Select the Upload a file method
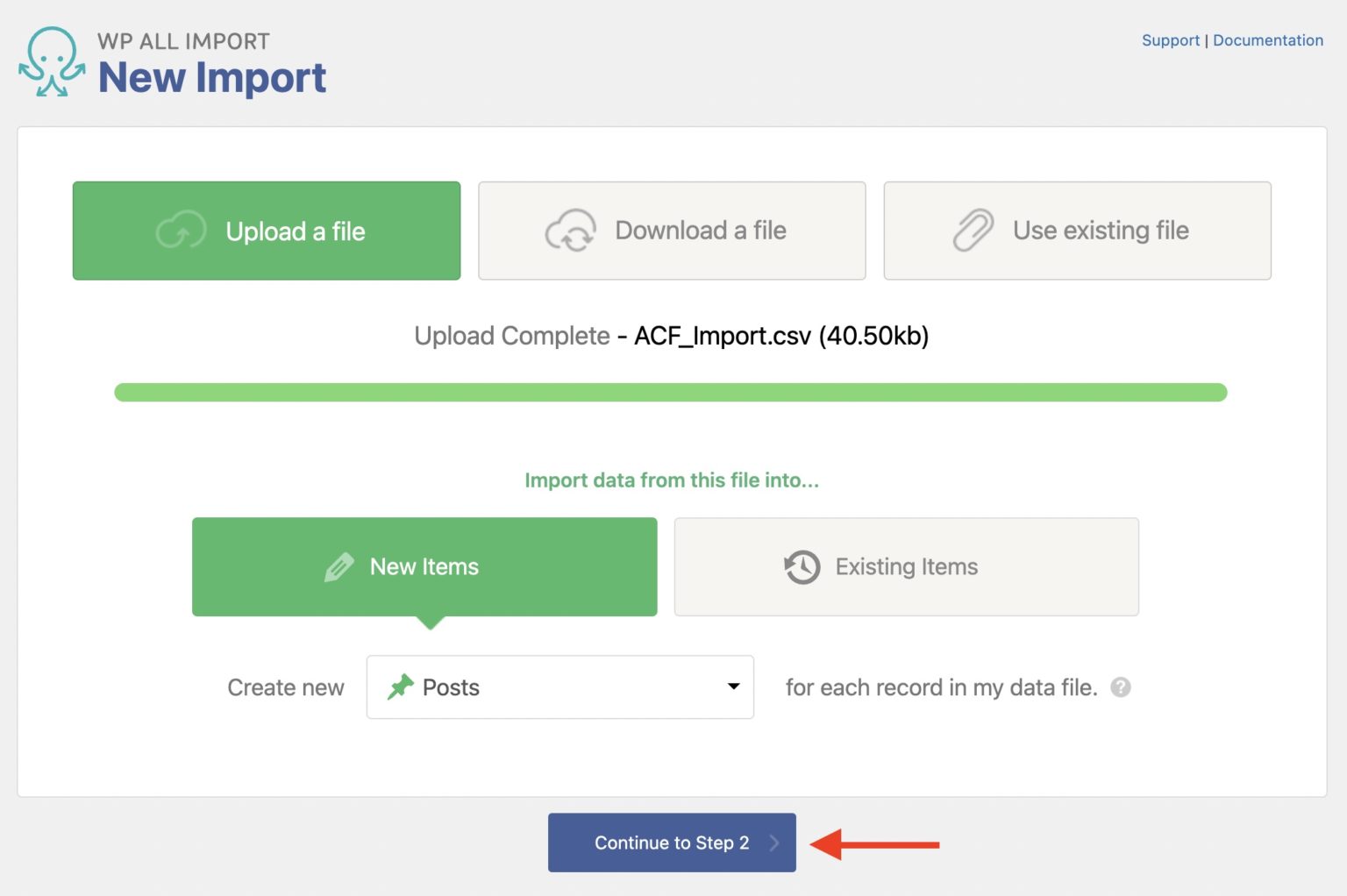Viewport: 1347px width, 896px height. pos(267,231)
